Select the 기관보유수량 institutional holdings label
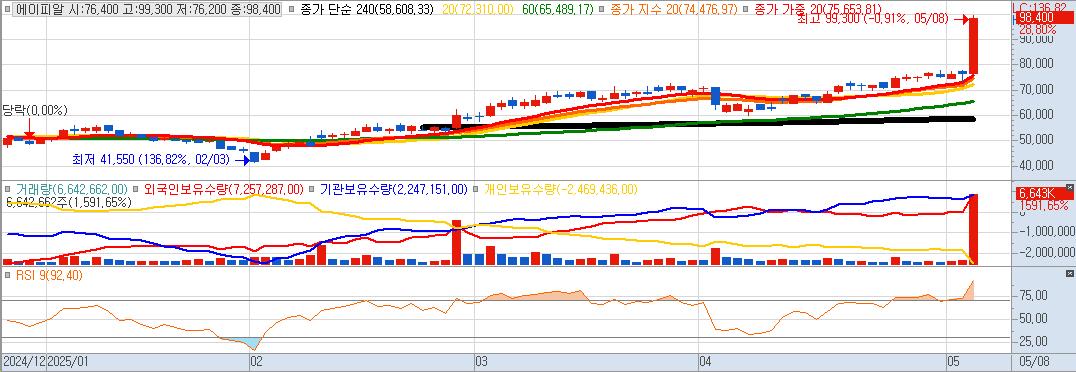This screenshot has width=1076, height=372. (394, 189)
